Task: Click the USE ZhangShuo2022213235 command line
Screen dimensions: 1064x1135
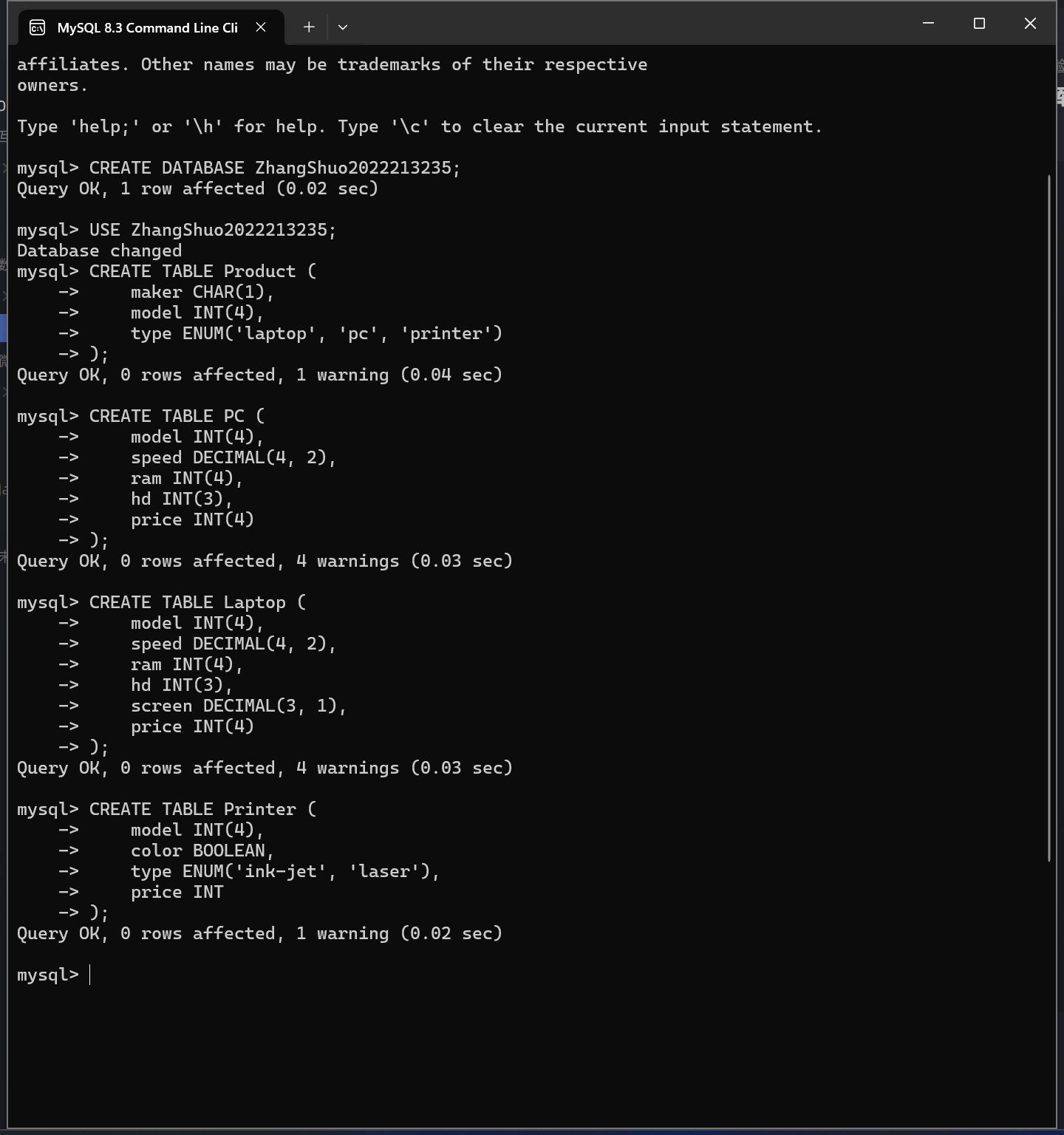Action: 177,230
